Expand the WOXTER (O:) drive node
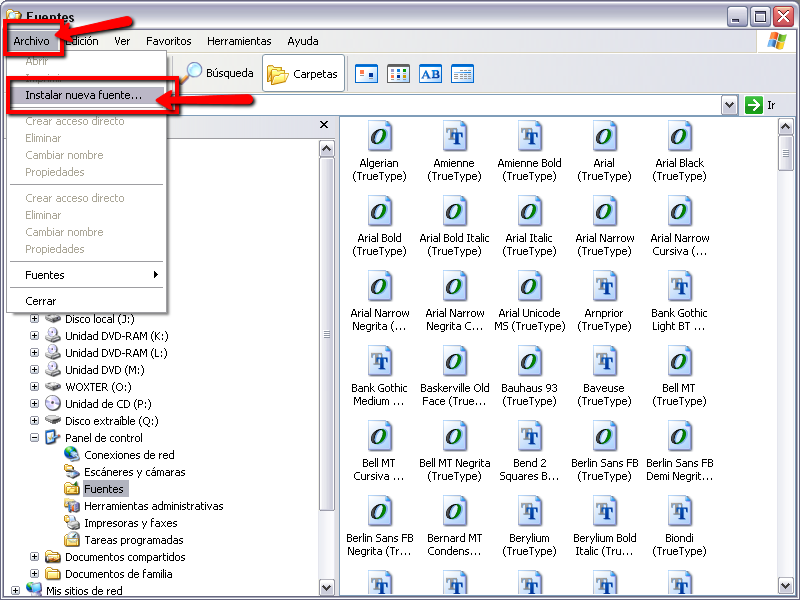The width and height of the screenshot is (800, 600). 34,387
